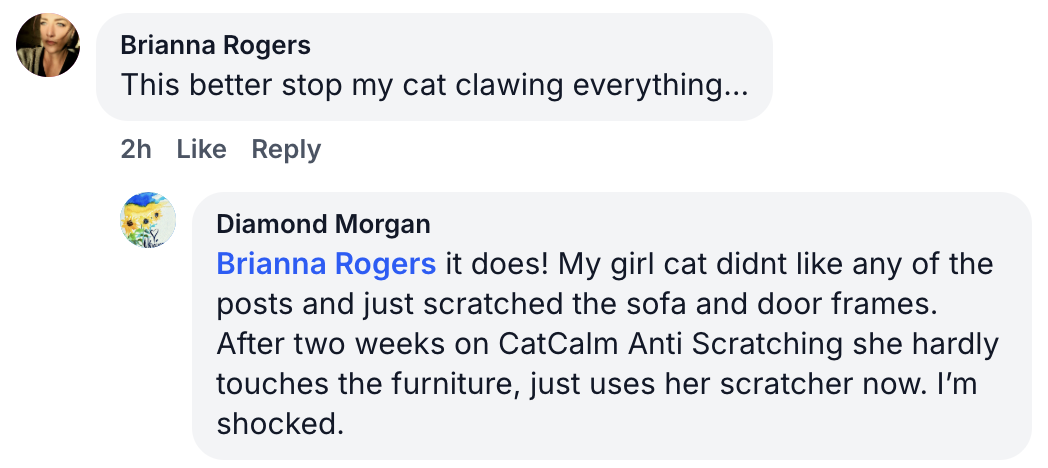The width and height of the screenshot is (1048, 468).
Task: Open Brianna Rogers' profile picture
Action: [x=48, y=46]
